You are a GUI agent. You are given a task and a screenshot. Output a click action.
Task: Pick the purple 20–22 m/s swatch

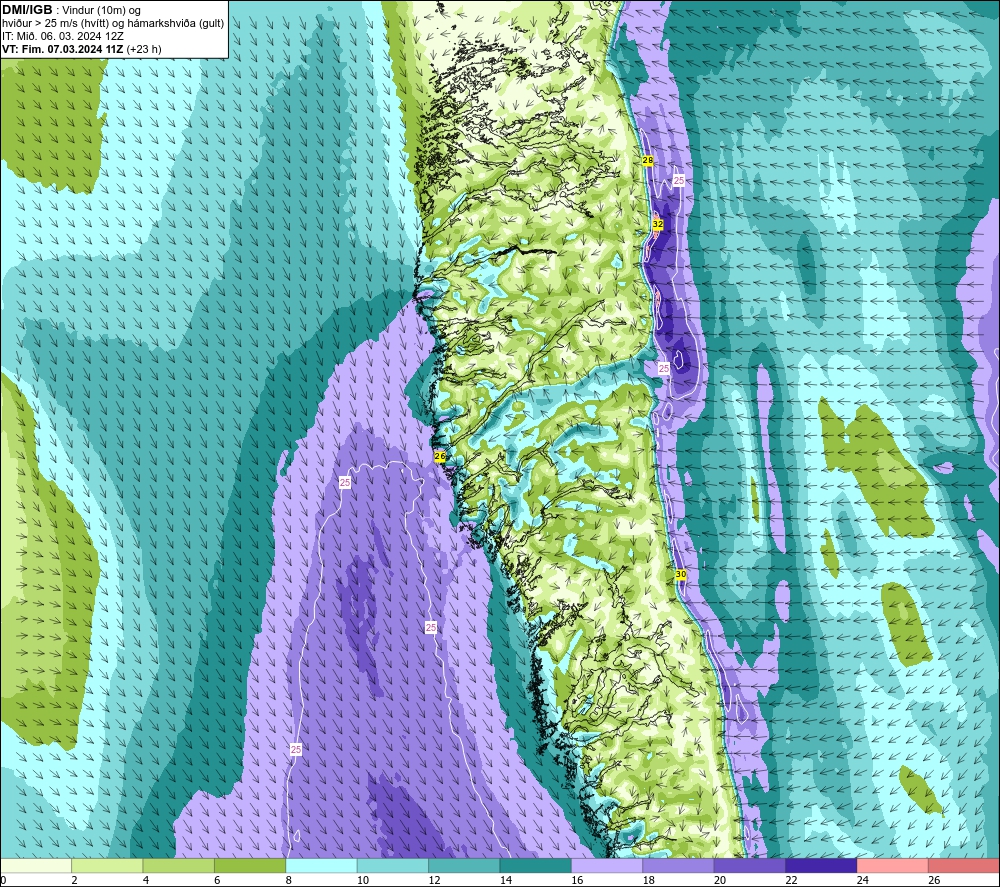750,865
